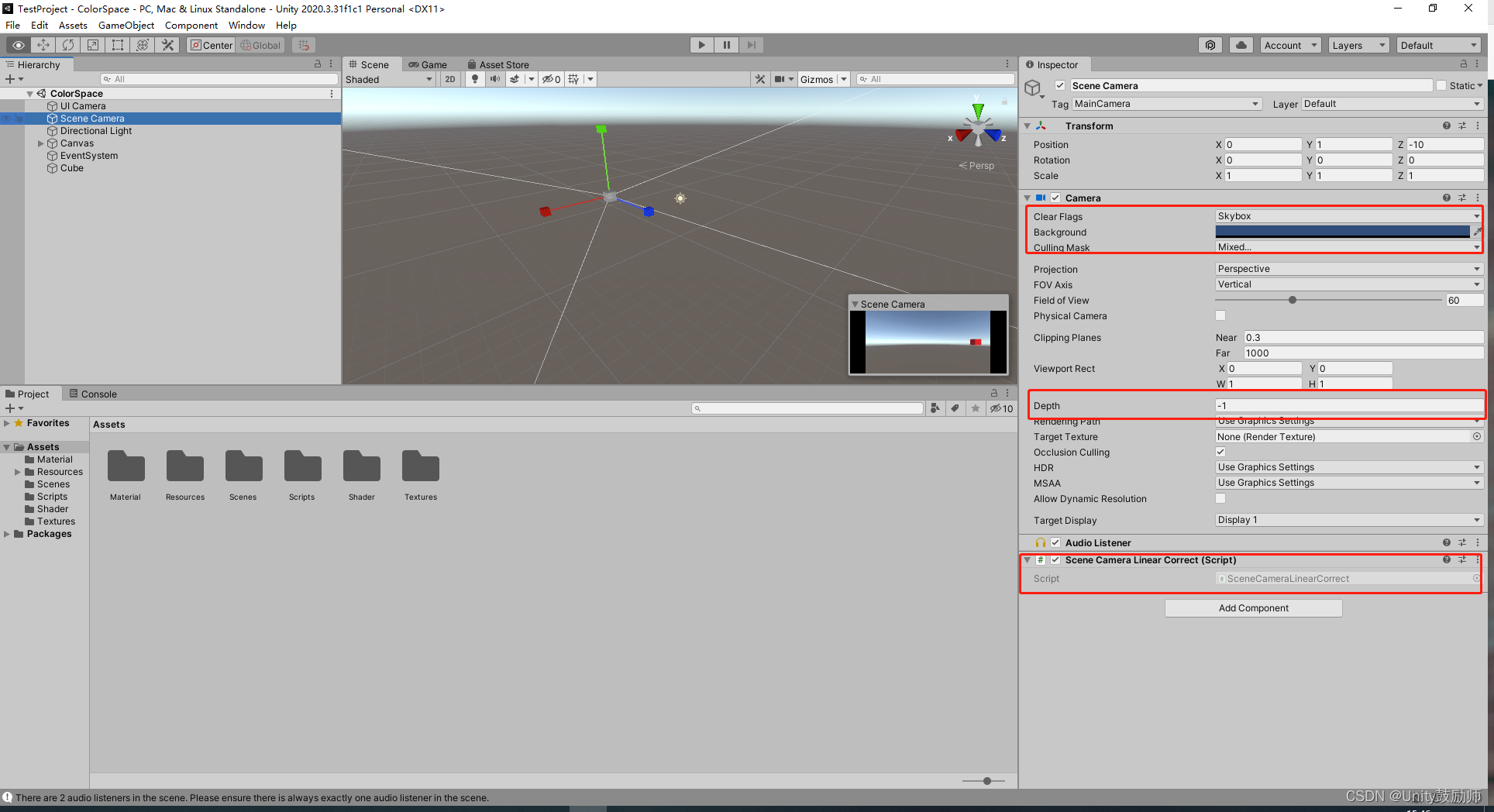
Task: Toggle scene audio speaker icon
Action: pos(494,79)
